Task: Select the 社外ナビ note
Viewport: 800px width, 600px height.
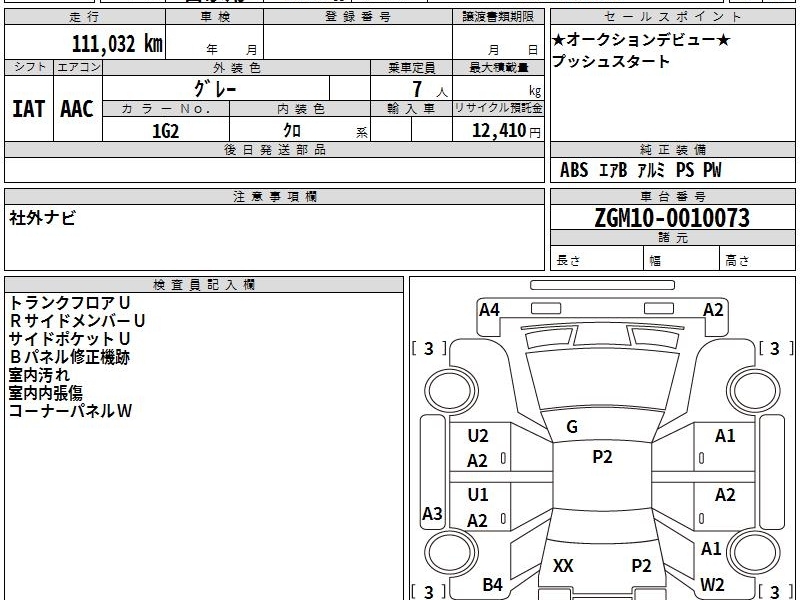Action: (x=43, y=218)
